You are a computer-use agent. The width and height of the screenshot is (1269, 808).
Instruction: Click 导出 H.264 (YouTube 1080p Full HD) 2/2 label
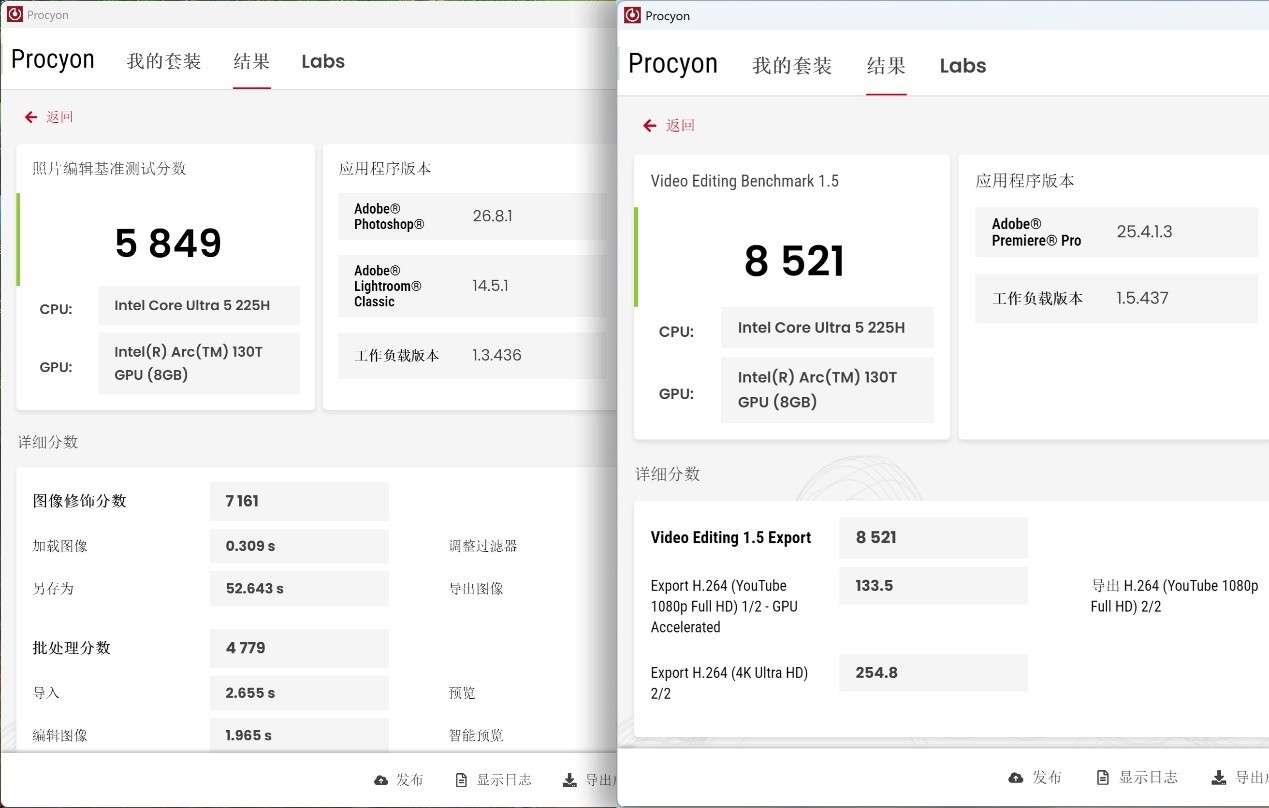(1174, 597)
